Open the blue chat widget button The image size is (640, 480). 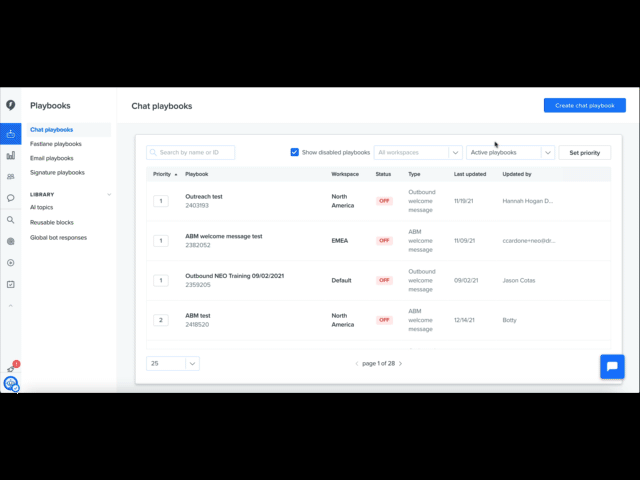coord(612,367)
